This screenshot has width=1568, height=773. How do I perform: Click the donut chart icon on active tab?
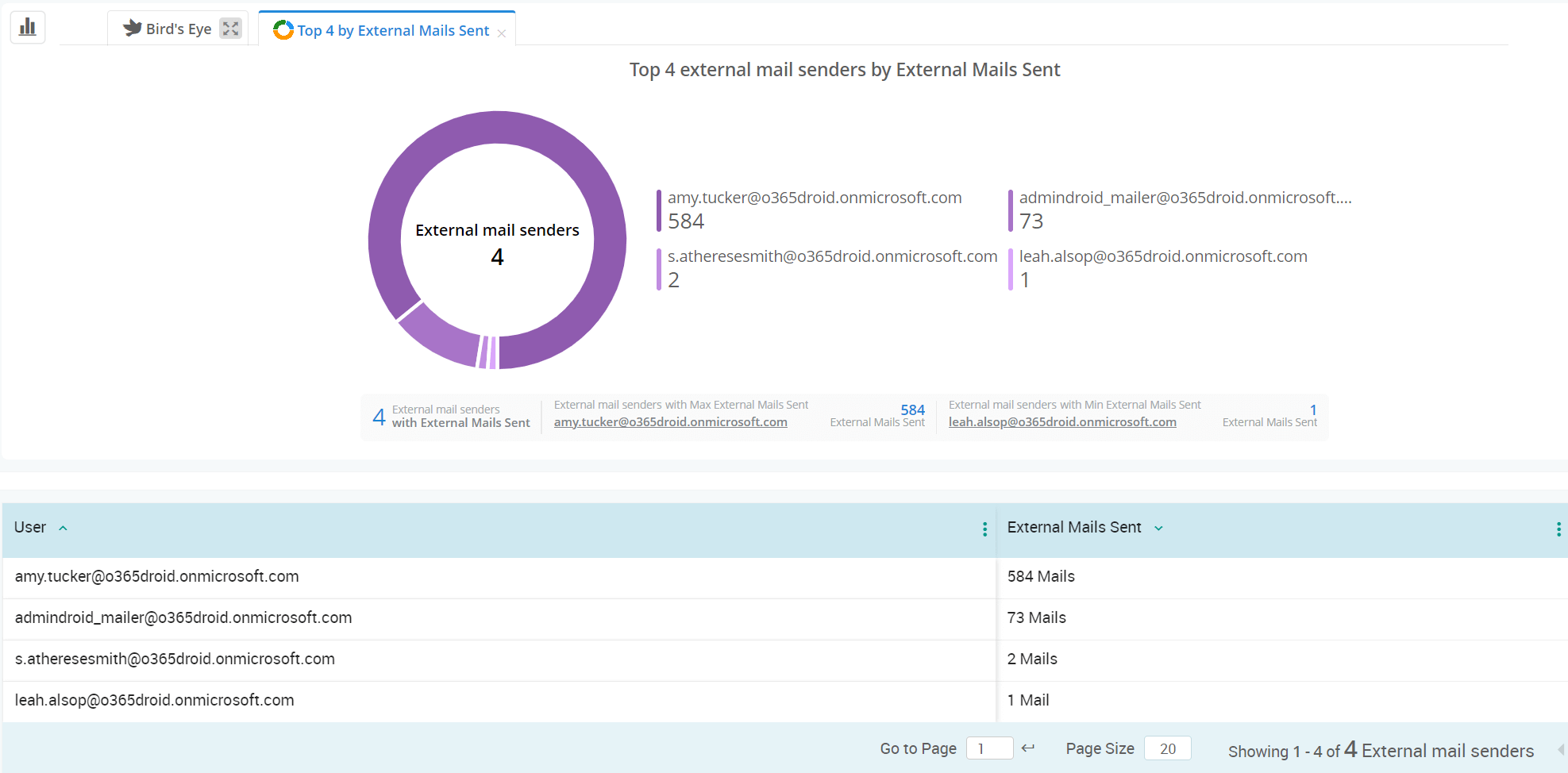tap(283, 30)
